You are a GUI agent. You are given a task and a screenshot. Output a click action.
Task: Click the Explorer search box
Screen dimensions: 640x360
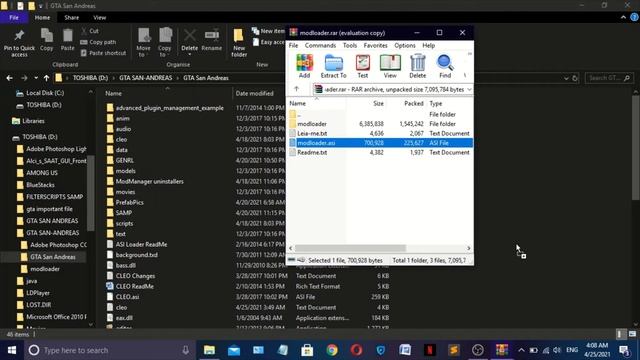coord(609,78)
